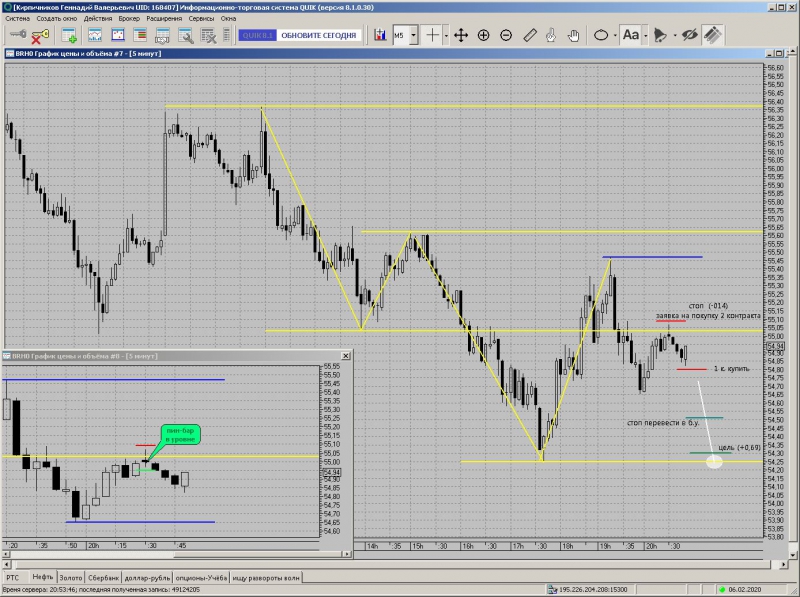
Task: Select the pointing finger tool
Action: pos(551,35)
